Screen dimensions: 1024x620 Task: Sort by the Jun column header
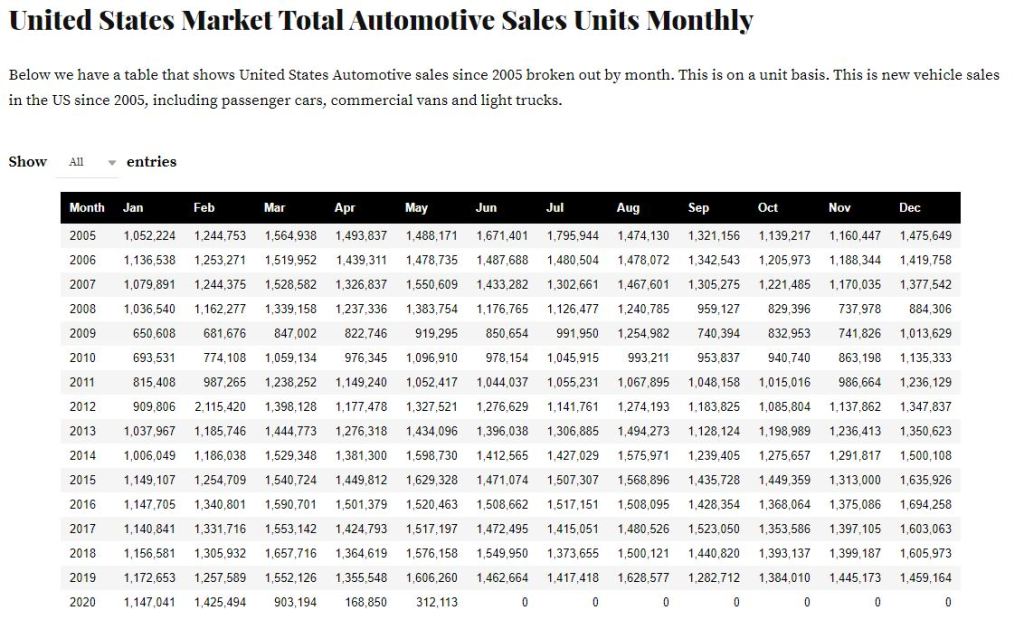486,208
